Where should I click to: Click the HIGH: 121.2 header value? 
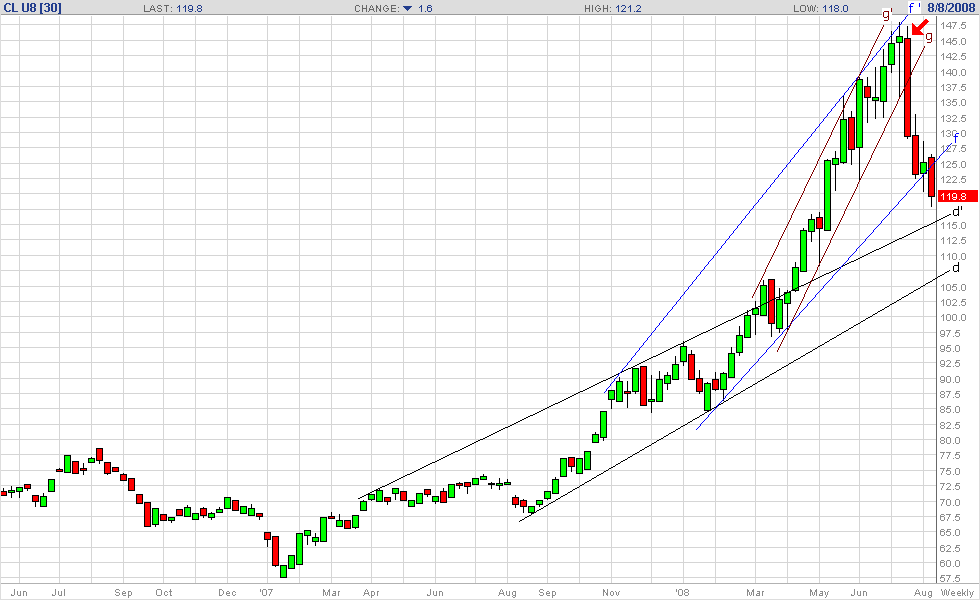(x=613, y=8)
